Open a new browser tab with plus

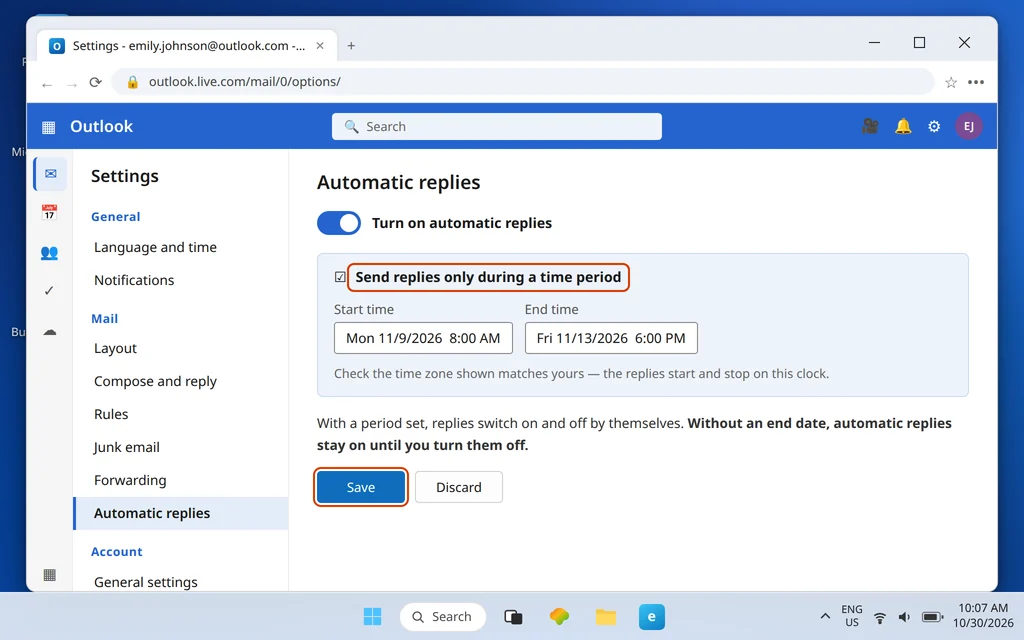point(351,46)
